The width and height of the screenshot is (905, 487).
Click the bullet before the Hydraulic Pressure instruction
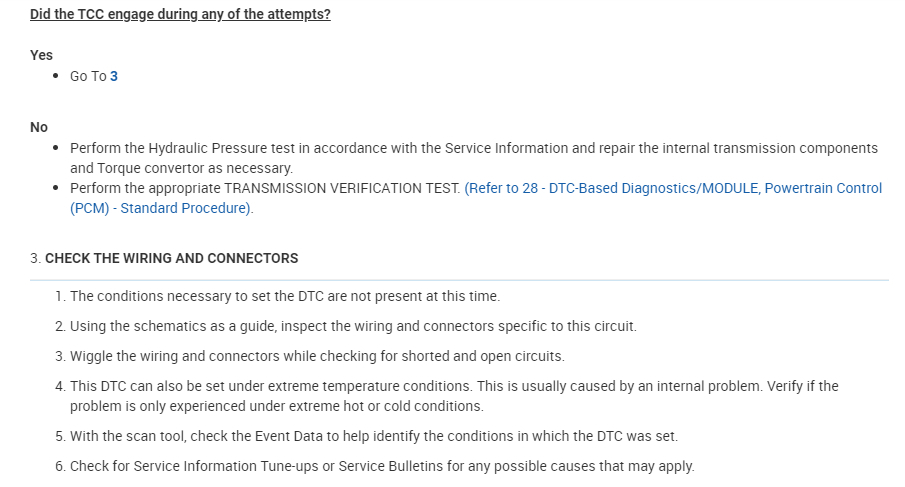[x=55, y=149]
